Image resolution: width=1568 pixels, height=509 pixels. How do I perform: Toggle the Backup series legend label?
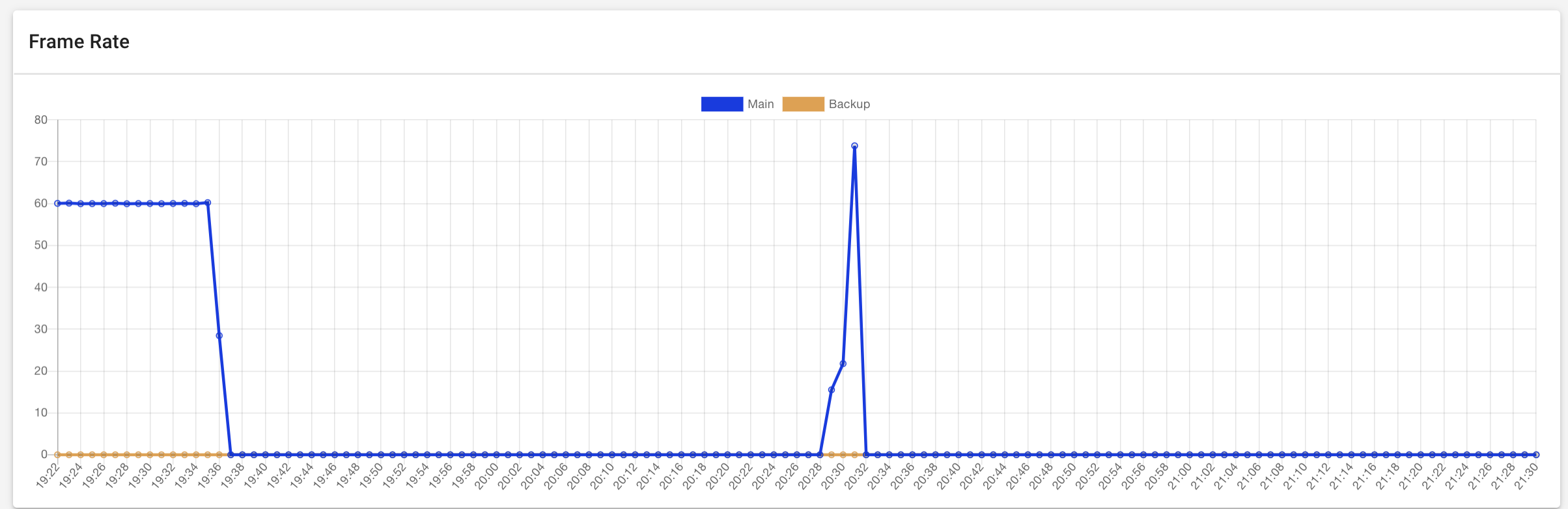coord(848,104)
